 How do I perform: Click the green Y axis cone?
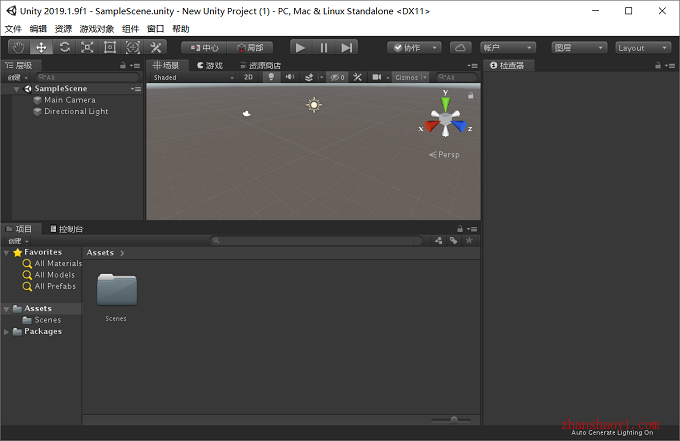pyautogui.click(x=445, y=104)
